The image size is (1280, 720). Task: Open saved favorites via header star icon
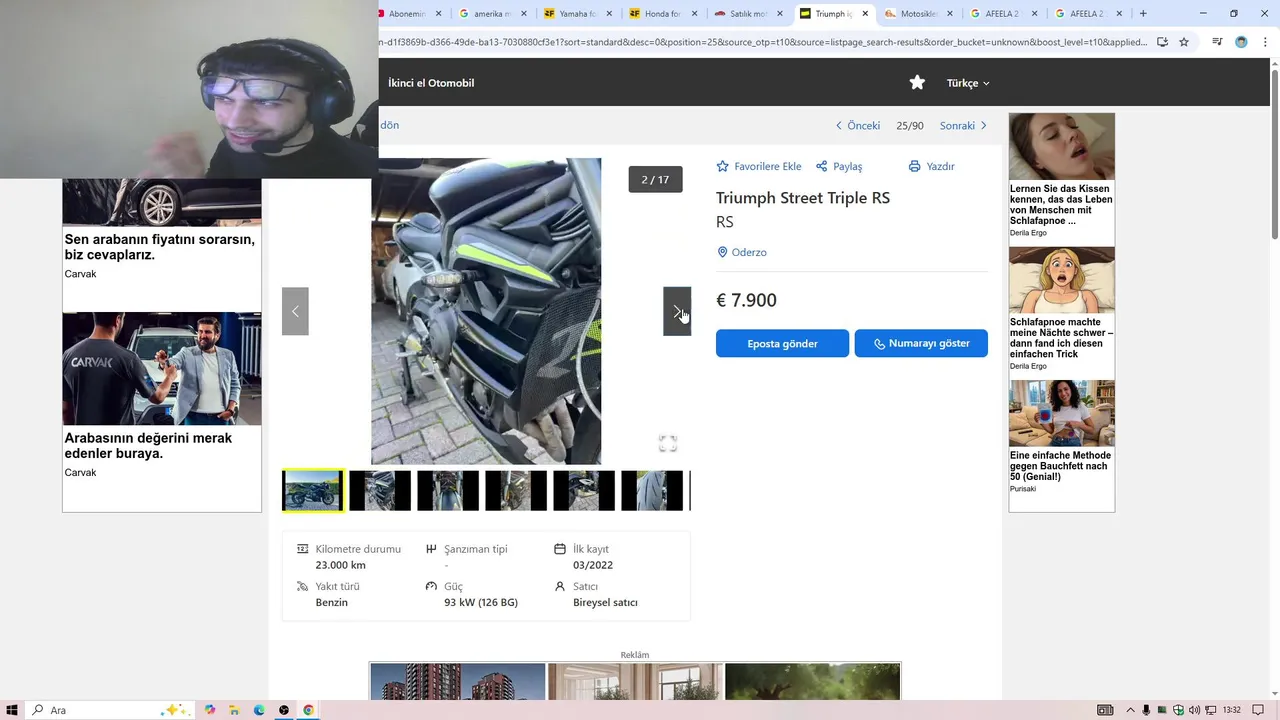(x=917, y=83)
